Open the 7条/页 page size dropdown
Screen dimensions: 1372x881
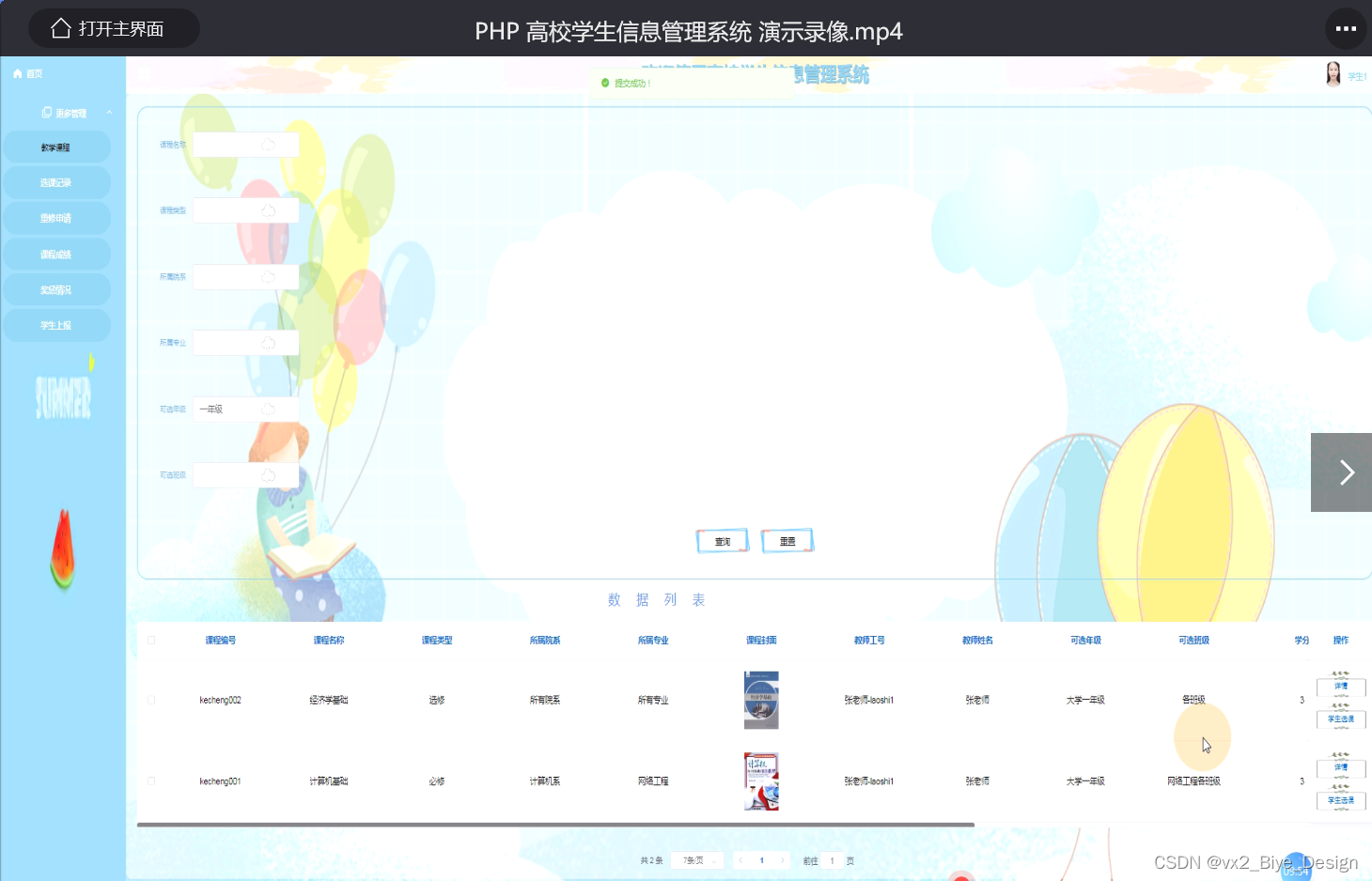[697, 860]
